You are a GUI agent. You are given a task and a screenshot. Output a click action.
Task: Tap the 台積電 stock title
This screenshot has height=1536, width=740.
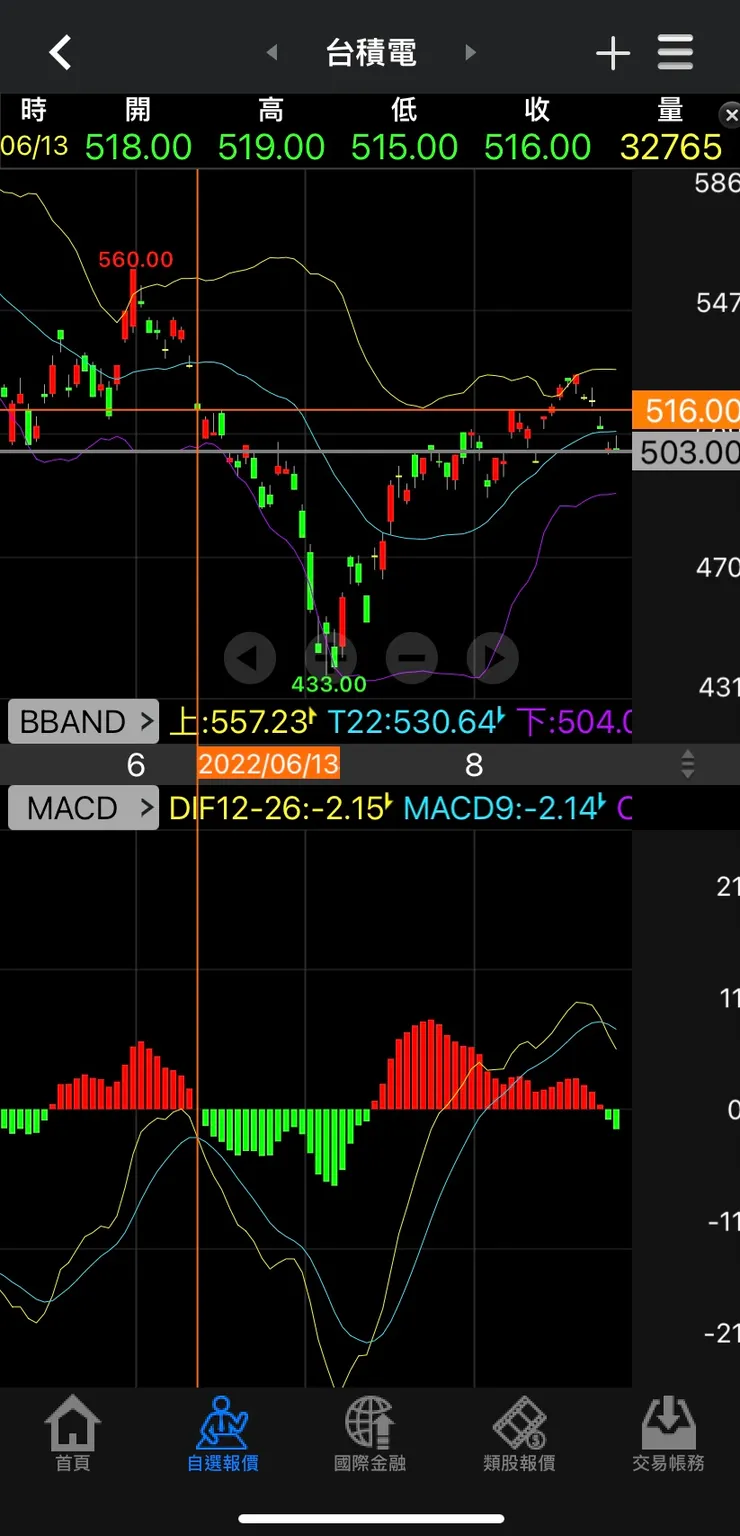pyautogui.click(x=371, y=53)
